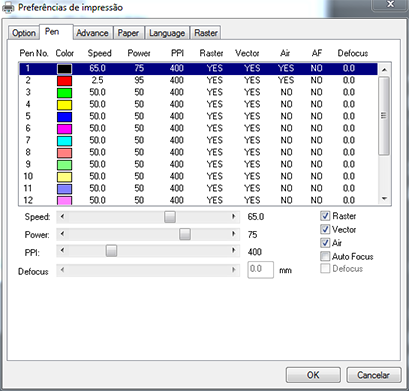
Task: Click the printer icon in title bar
Action: tap(8, 7)
